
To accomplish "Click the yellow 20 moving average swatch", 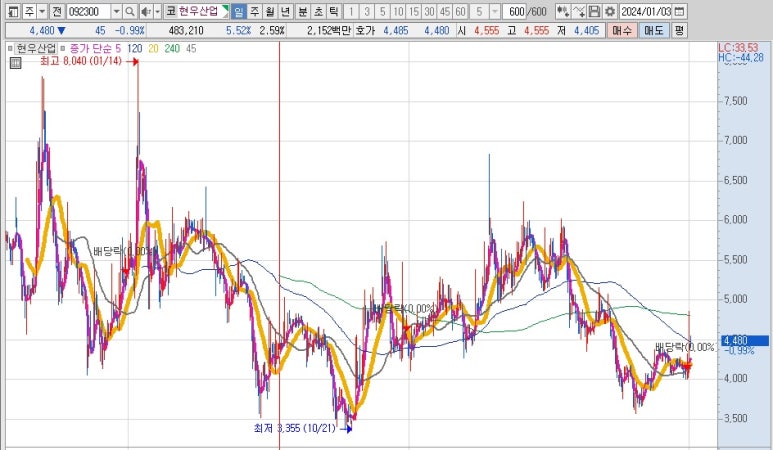I will 153,48.
